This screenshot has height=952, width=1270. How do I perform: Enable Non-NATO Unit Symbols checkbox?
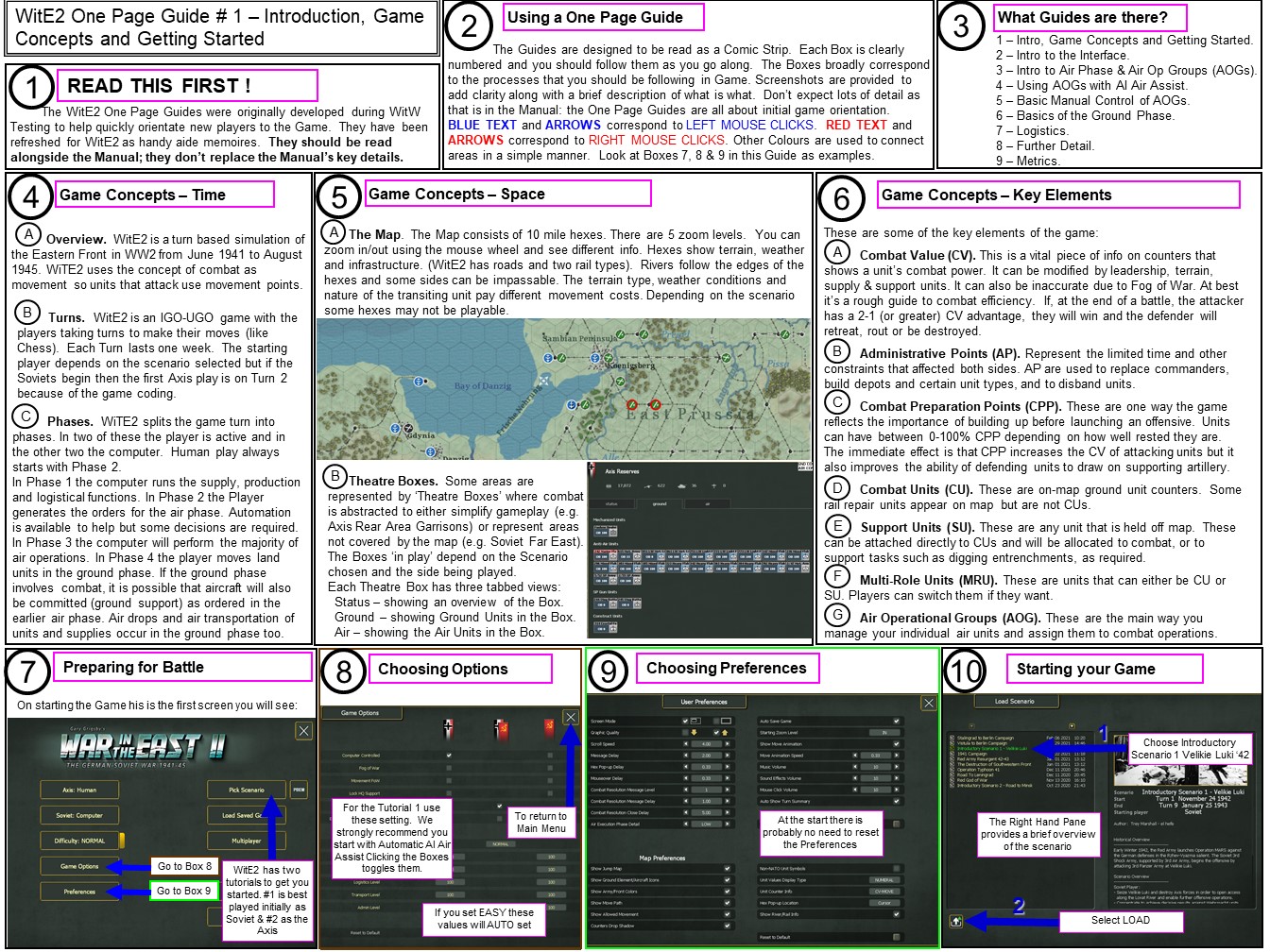897,868
